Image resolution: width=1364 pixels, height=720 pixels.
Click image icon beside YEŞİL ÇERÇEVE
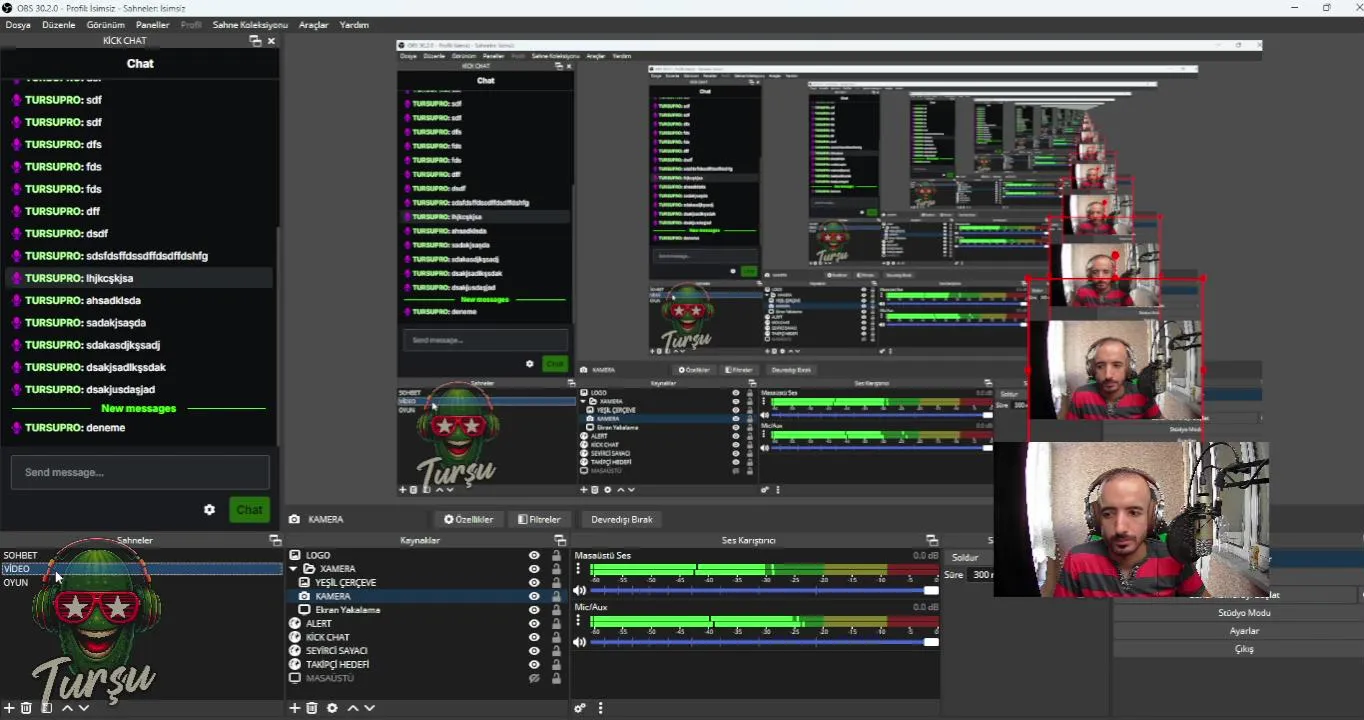(304, 582)
